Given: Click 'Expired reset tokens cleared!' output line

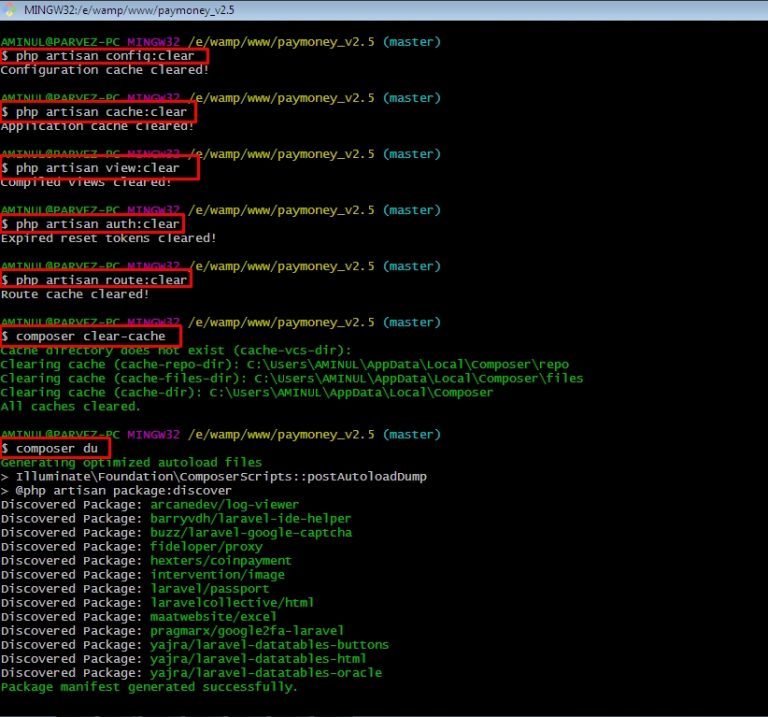Looking at the screenshot, I should coord(108,238).
